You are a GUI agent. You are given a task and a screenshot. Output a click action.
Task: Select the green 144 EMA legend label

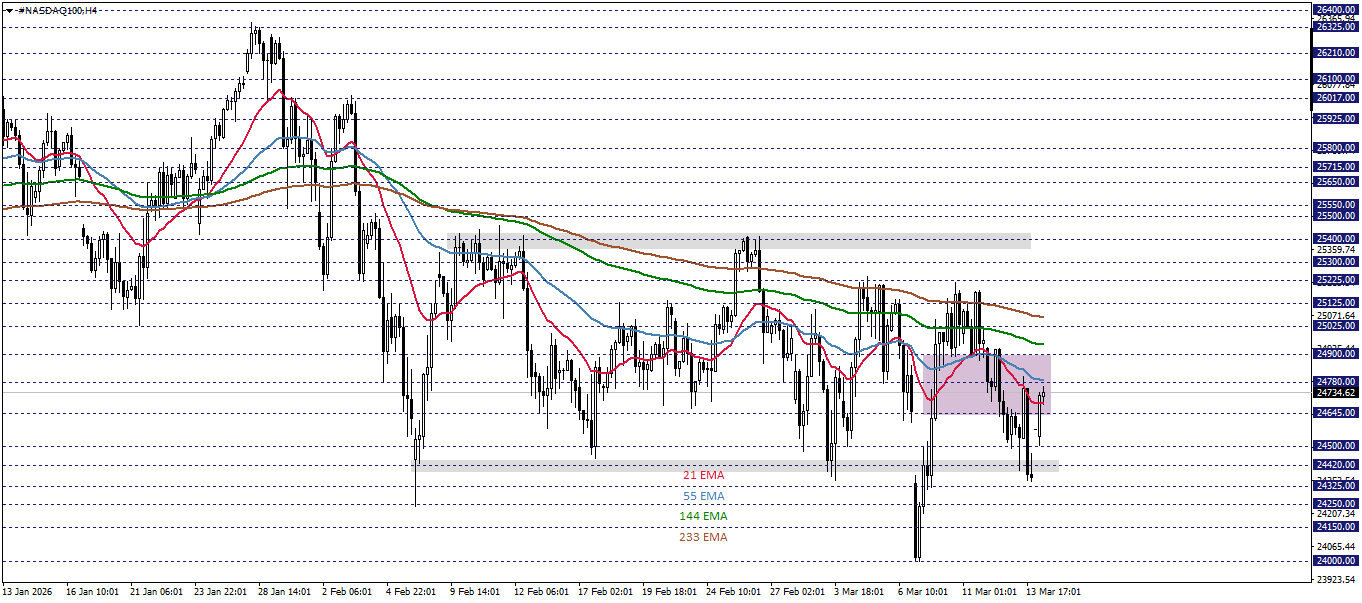click(x=703, y=516)
